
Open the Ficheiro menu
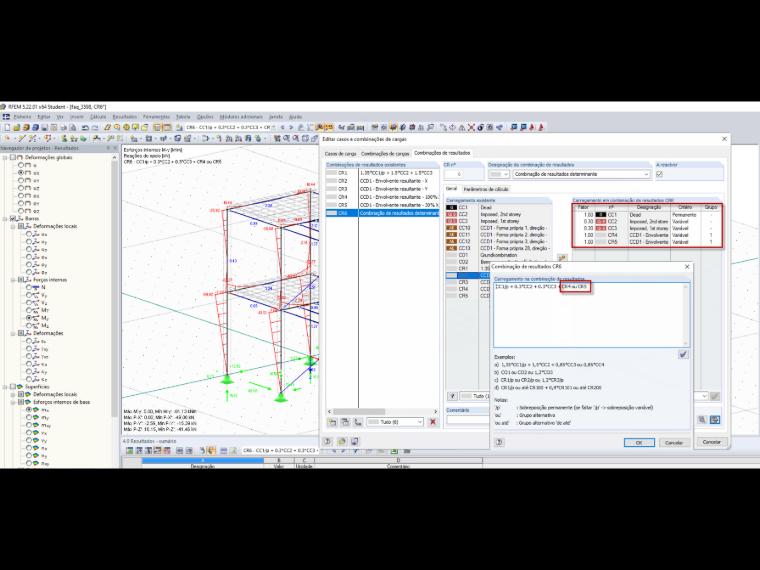(22, 117)
